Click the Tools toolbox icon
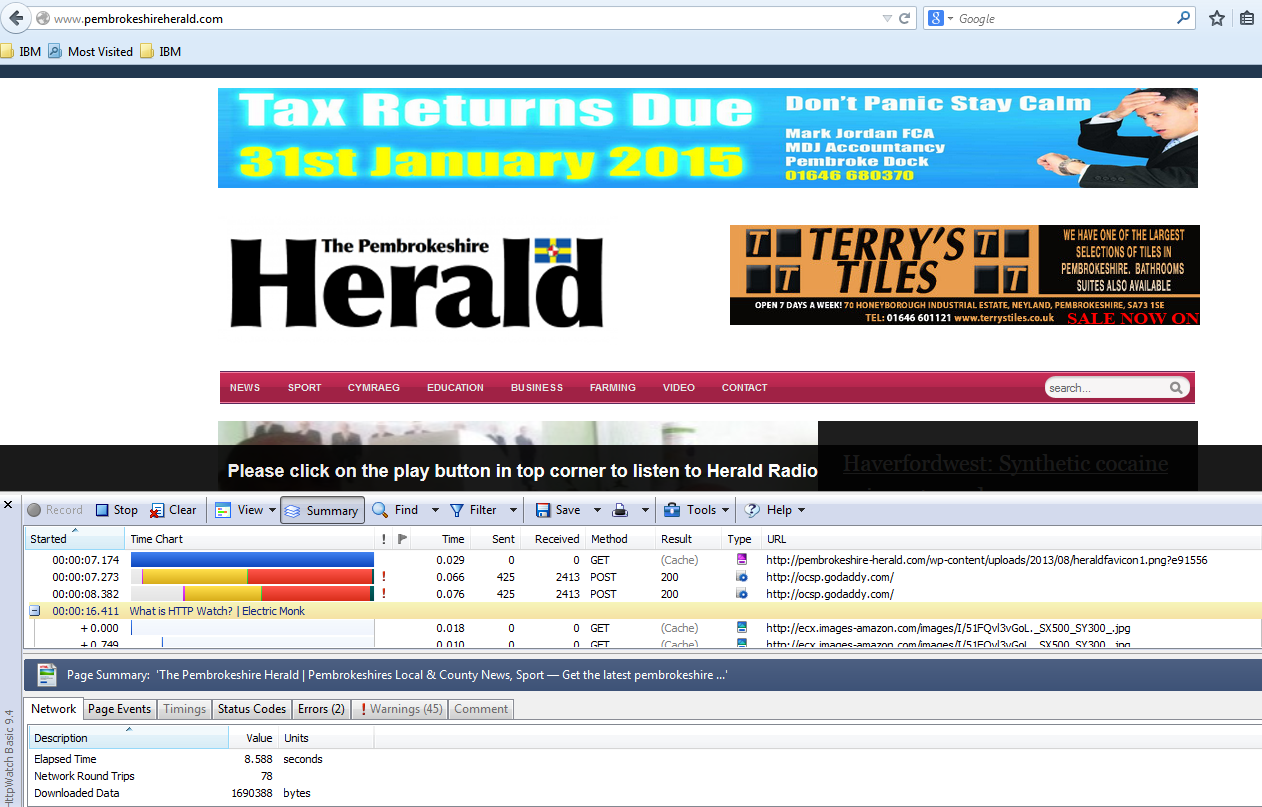 672,510
